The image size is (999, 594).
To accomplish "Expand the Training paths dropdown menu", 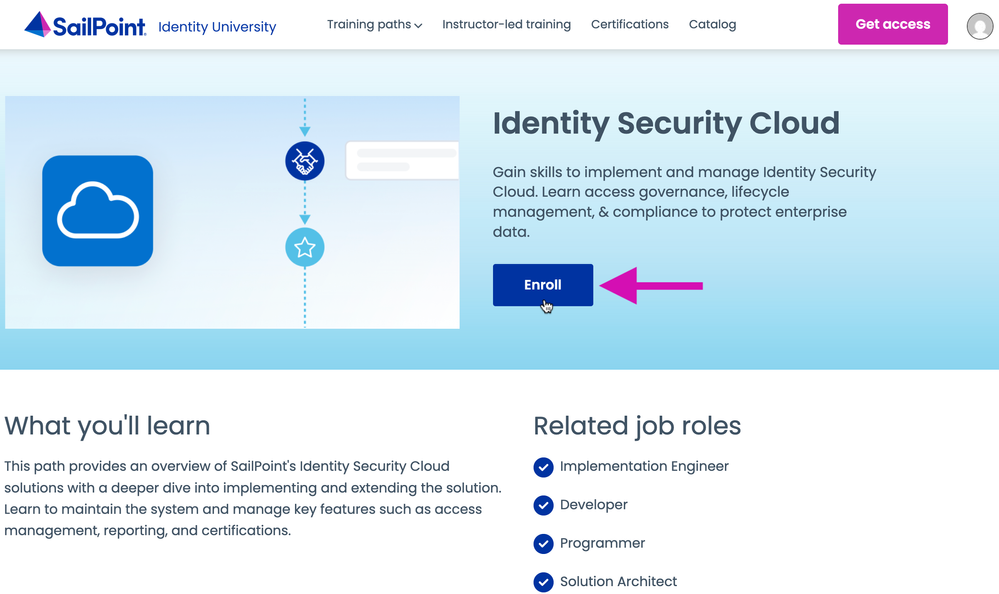I will click(374, 24).
